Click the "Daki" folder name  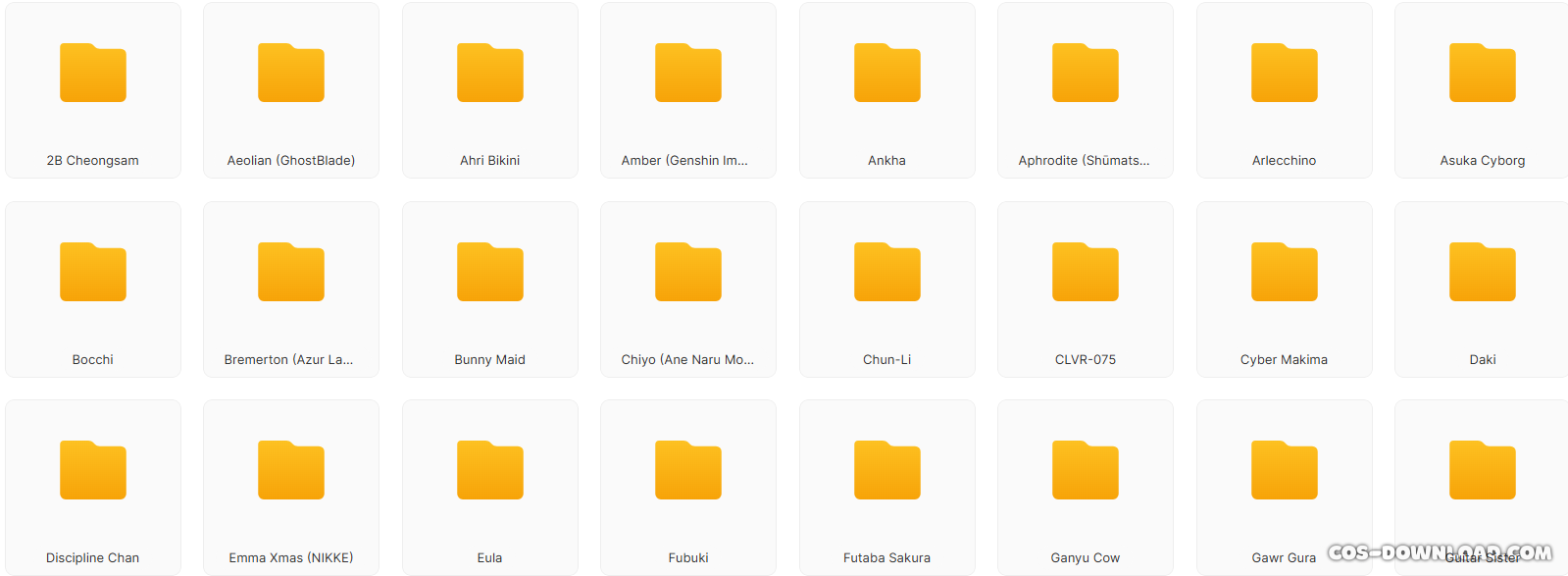(x=1483, y=360)
